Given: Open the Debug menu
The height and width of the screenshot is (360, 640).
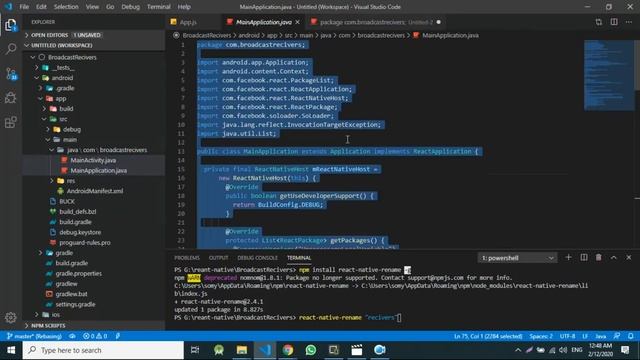Looking at the screenshot, I should click(131, 7).
